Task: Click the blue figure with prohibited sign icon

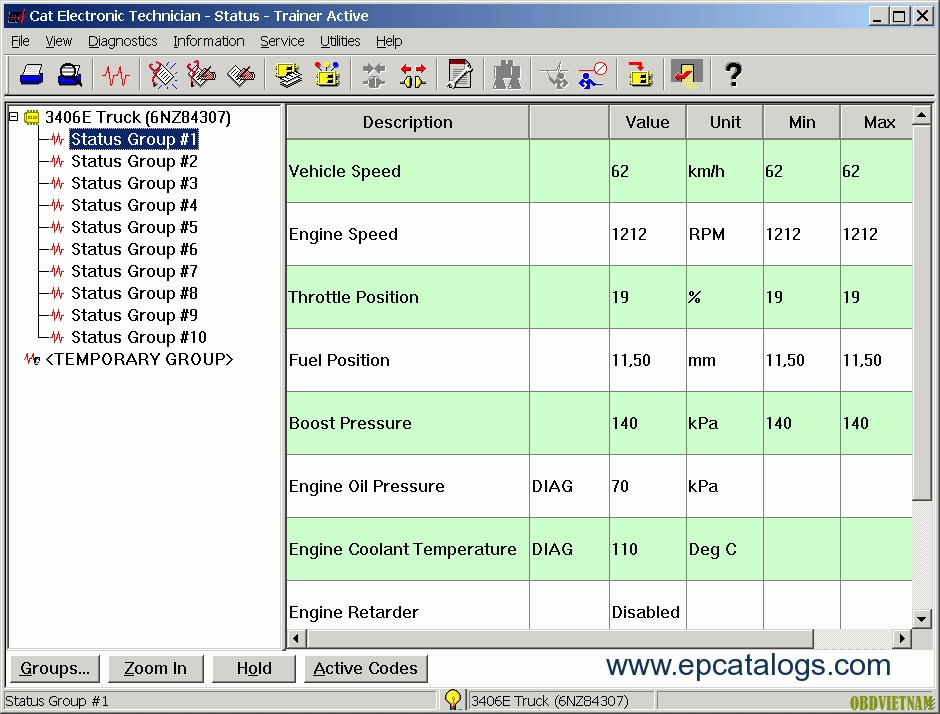Action: pos(593,76)
